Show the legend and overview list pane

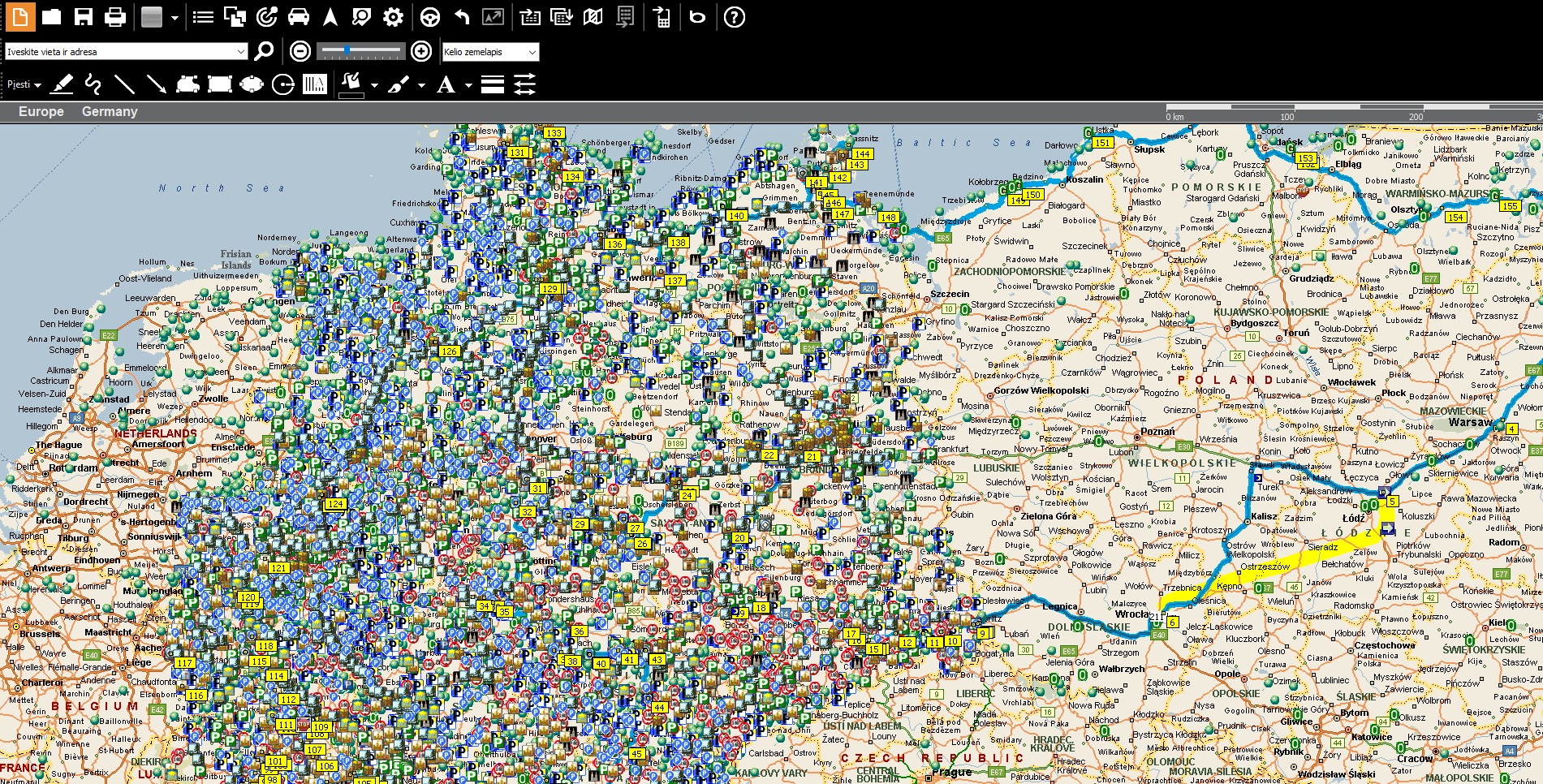203,17
